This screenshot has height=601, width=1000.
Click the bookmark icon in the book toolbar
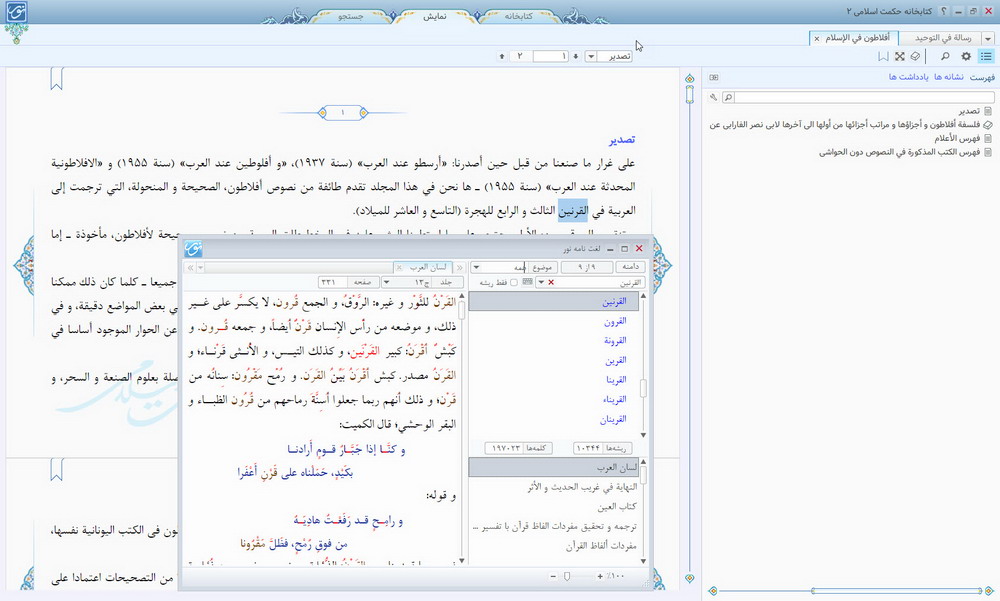coord(883,56)
